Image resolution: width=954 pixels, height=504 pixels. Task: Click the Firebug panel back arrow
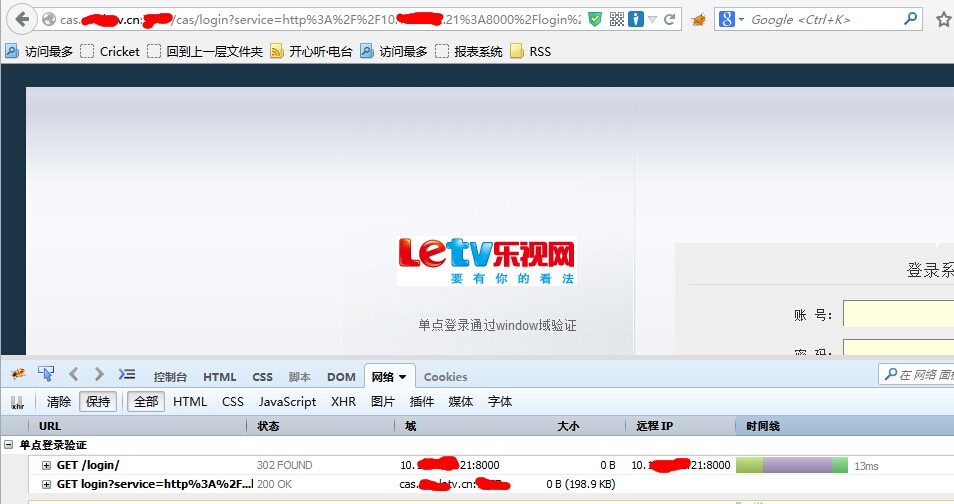[x=74, y=374]
